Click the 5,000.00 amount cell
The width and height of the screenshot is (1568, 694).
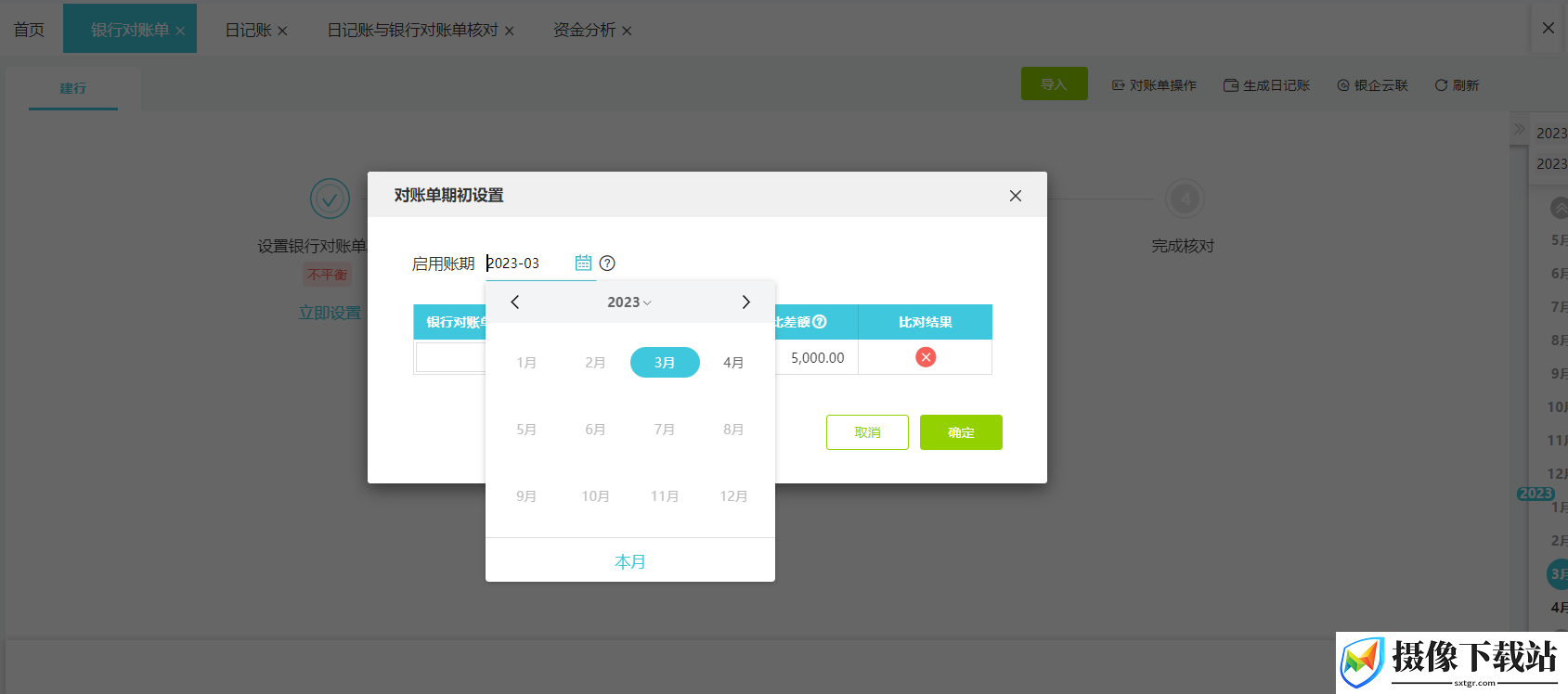817,358
